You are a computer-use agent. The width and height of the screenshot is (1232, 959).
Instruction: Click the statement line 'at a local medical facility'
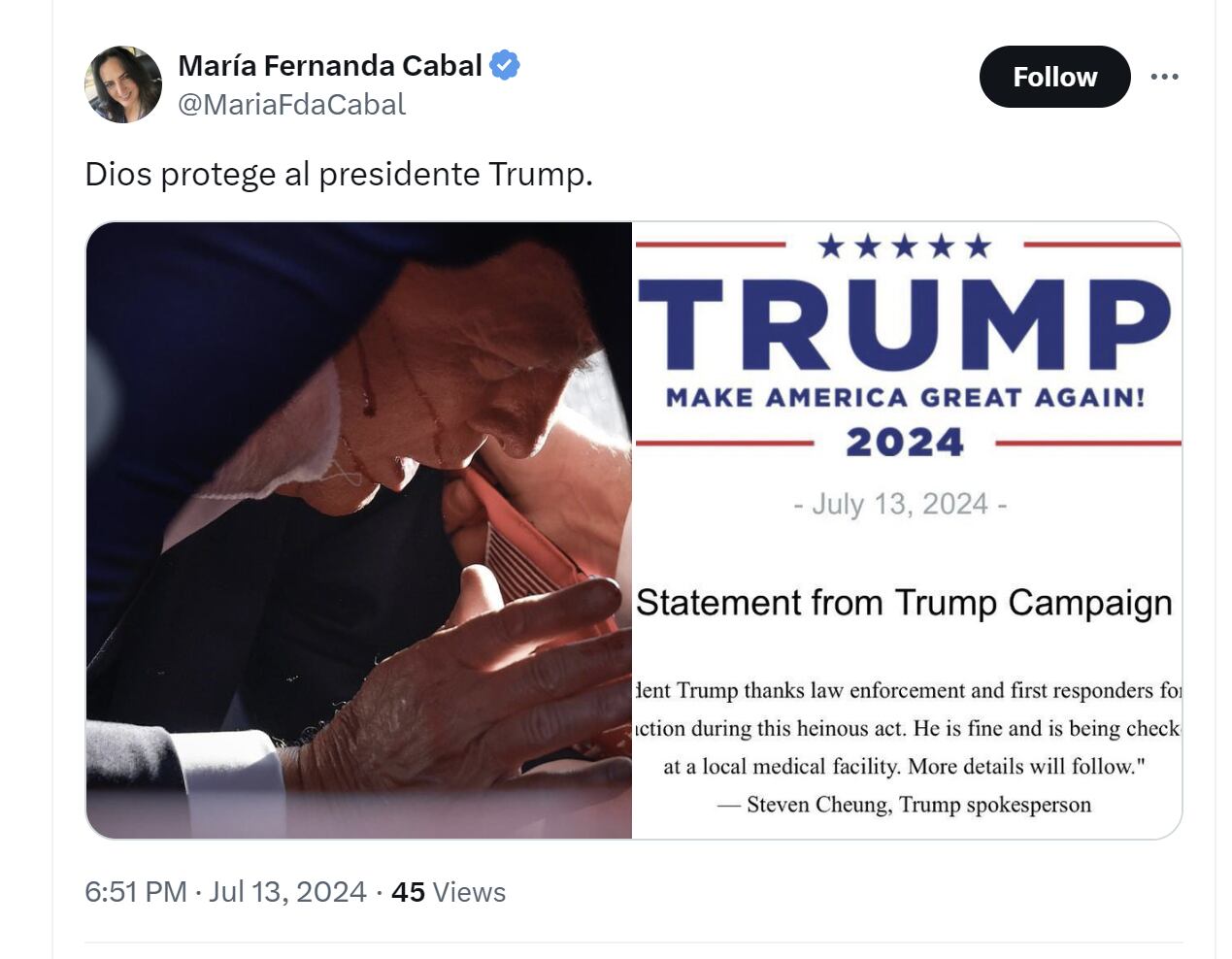904,767
